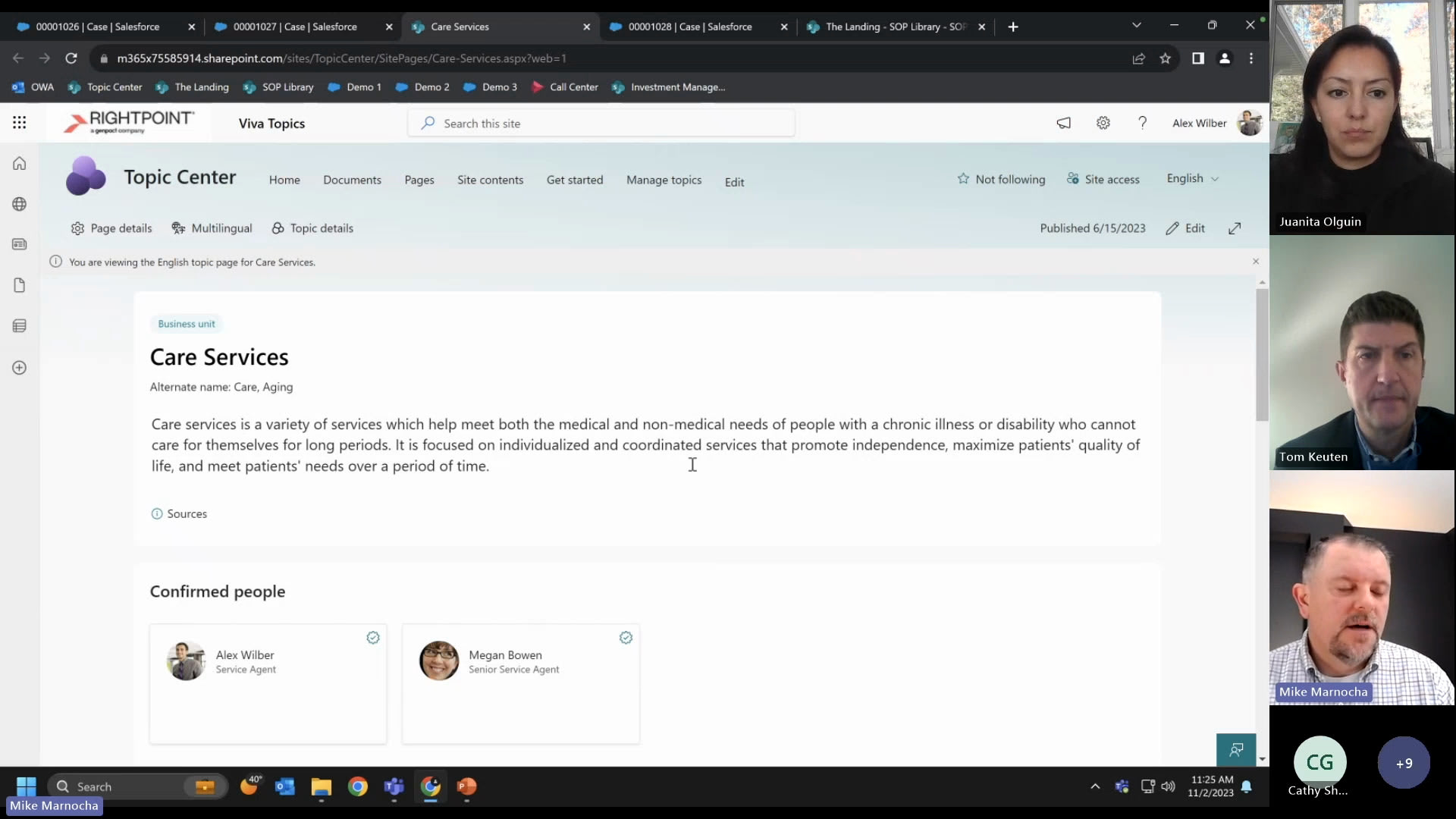
Task: Click the page's vertical scrollbar thumb
Action: point(1262,355)
